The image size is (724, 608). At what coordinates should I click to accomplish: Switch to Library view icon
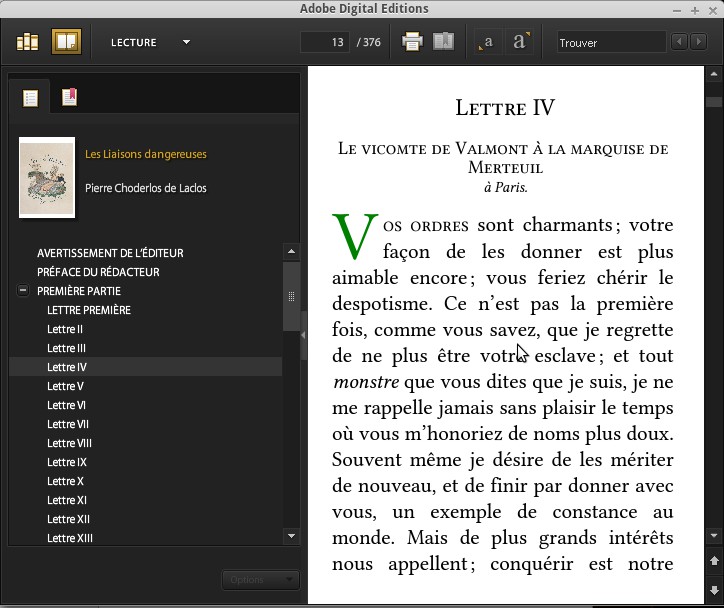[x=27, y=42]
